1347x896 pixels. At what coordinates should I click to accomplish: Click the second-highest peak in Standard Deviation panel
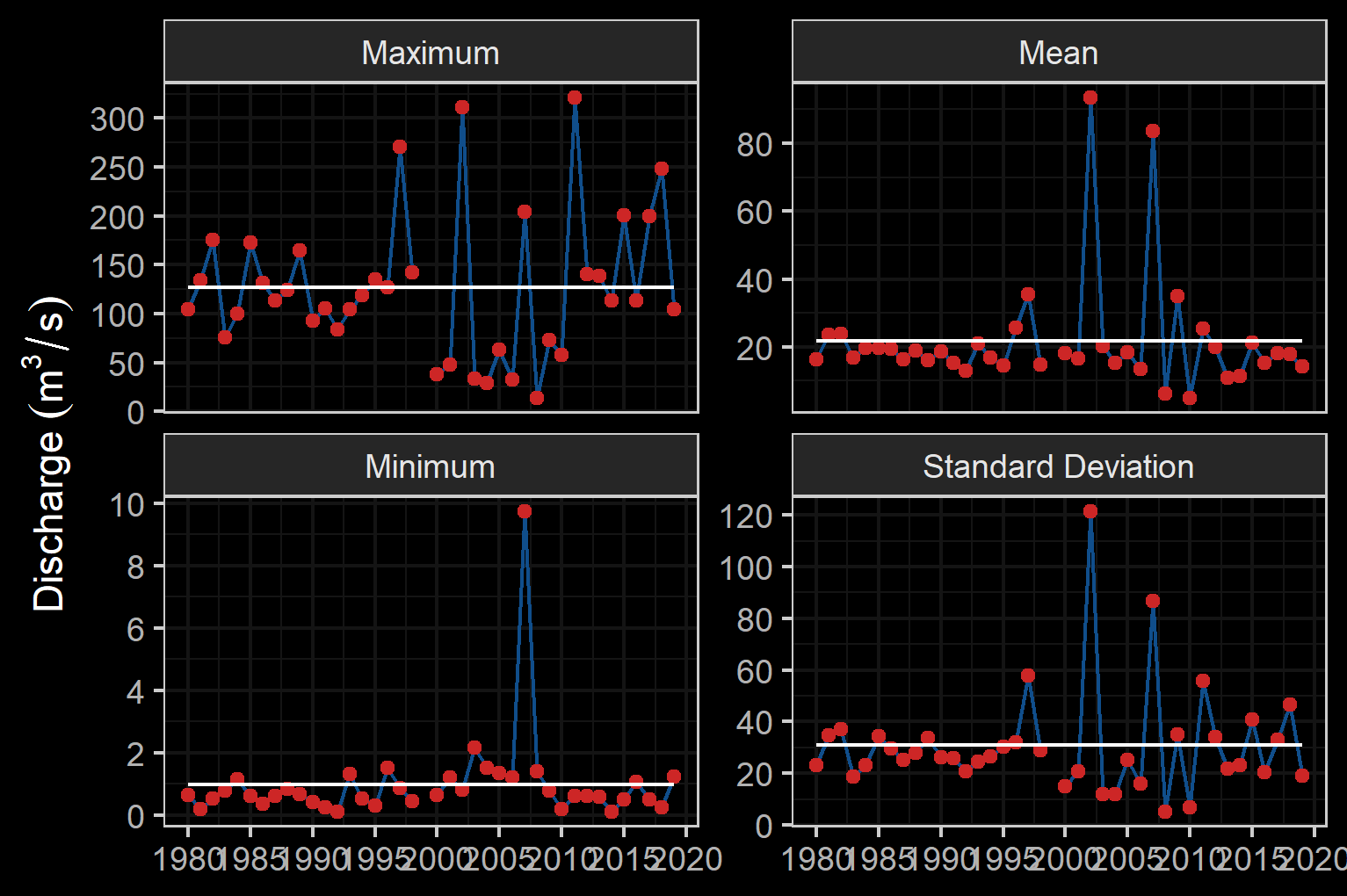tap(1153, 601)
